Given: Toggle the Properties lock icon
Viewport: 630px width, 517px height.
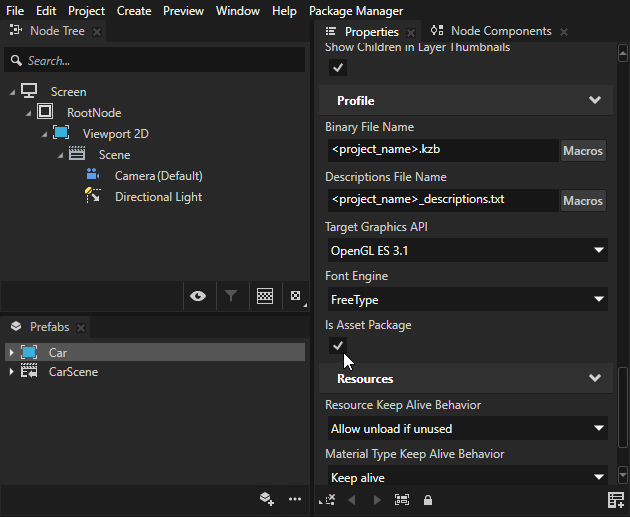Looking at the screenshot, I should coord(428,500).
